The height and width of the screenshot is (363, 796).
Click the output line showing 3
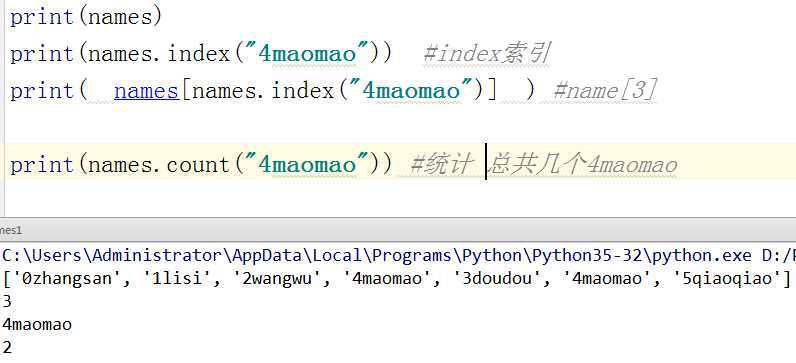pyautogui.click(x=7, y=302)
